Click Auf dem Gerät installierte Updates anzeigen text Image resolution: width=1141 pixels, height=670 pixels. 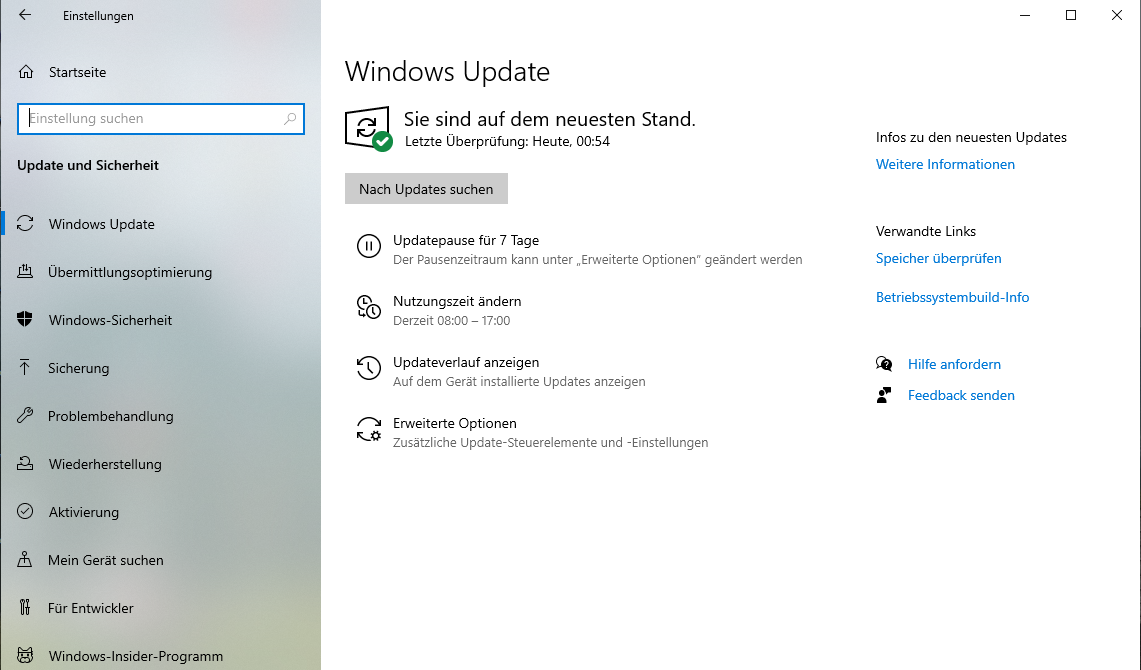click(x=519, y=381)
